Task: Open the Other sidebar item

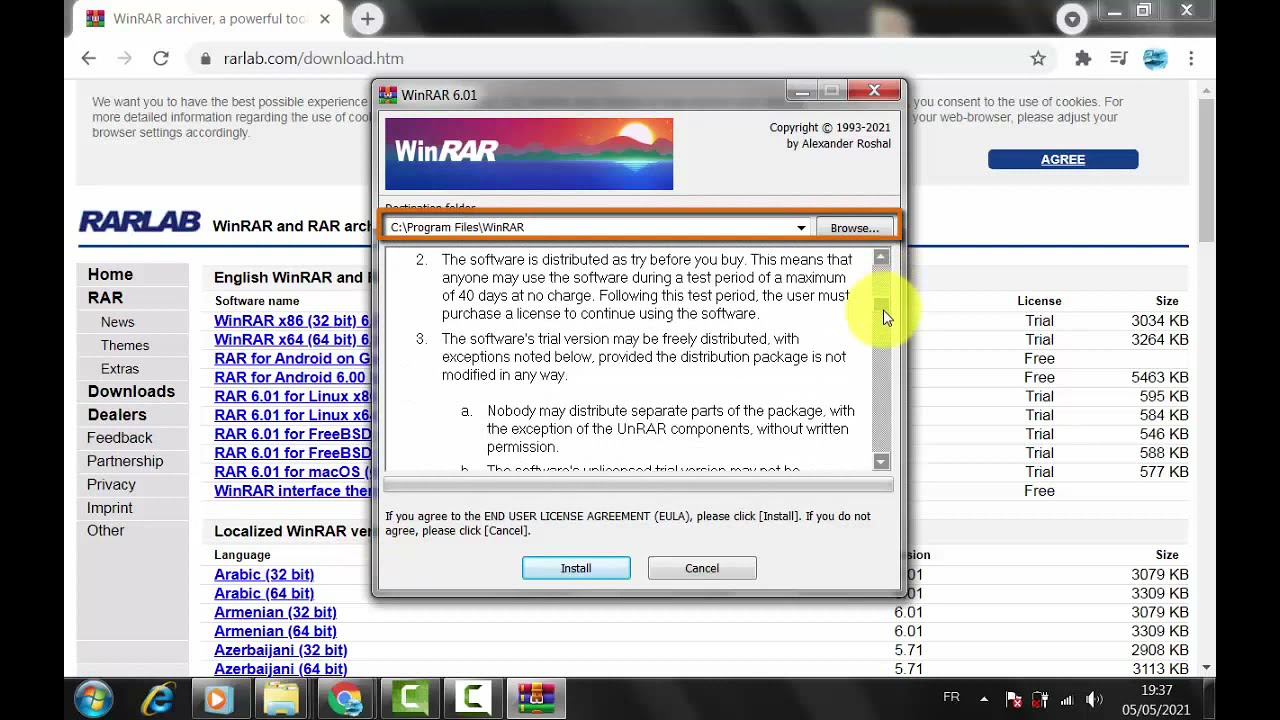Action: [x=106, y=530]
